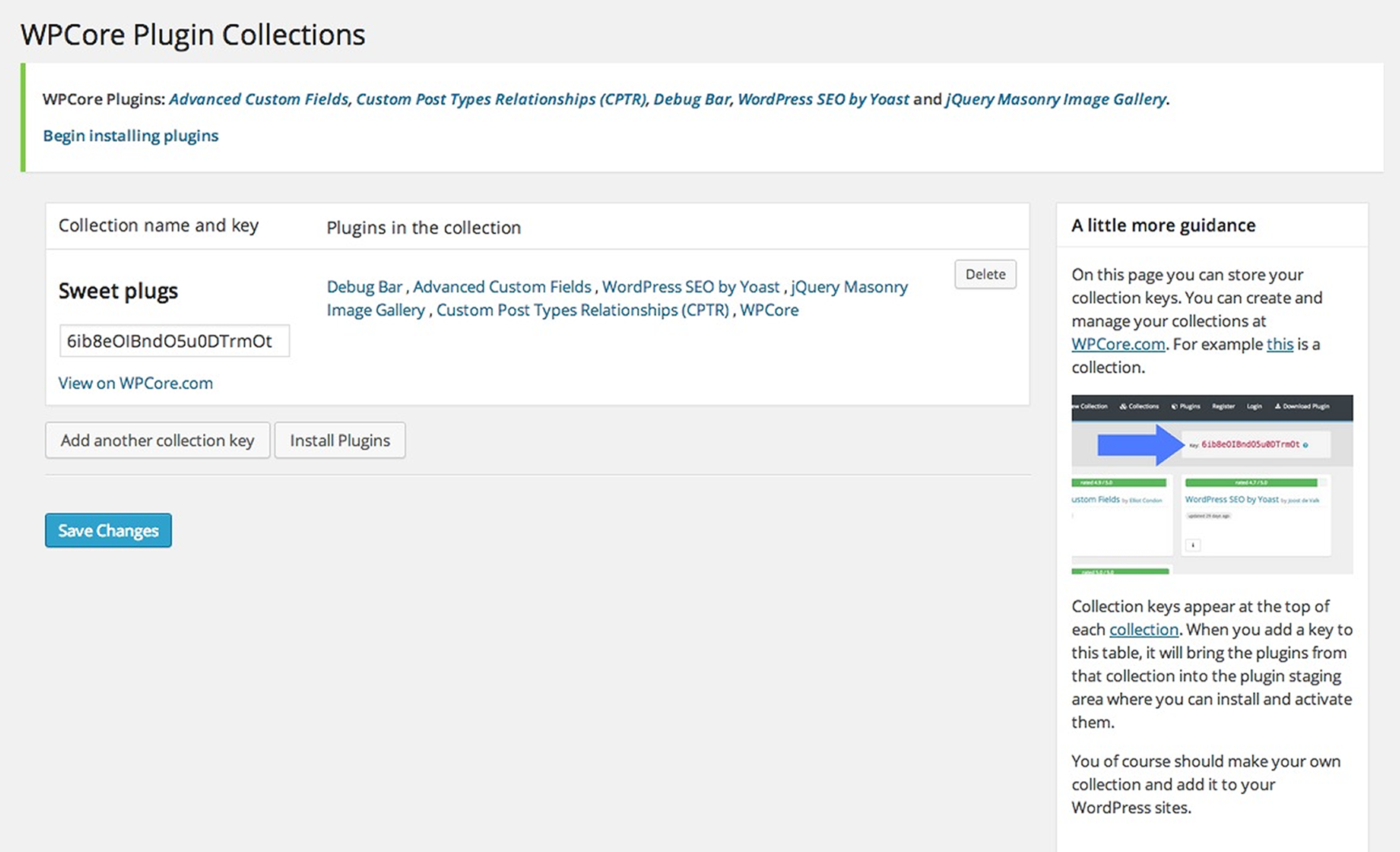Image resolution: width=1400 pixels, height=852 pixels.
Task: Click the 'this' example collection link
Action: click(1279, 344)
